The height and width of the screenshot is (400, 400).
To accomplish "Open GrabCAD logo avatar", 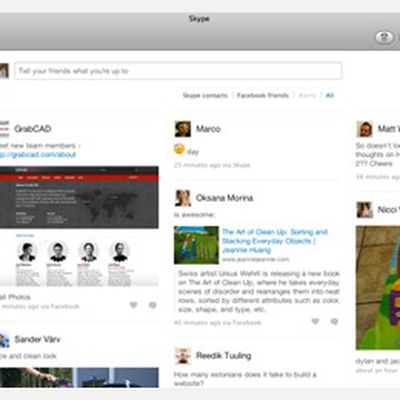I will click(4, 129).
